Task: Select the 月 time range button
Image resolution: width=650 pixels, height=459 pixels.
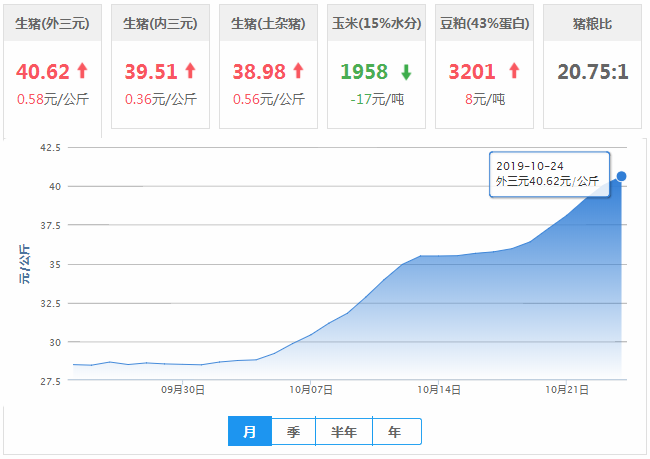Action: pyautogui.click(x=250, y=431)
